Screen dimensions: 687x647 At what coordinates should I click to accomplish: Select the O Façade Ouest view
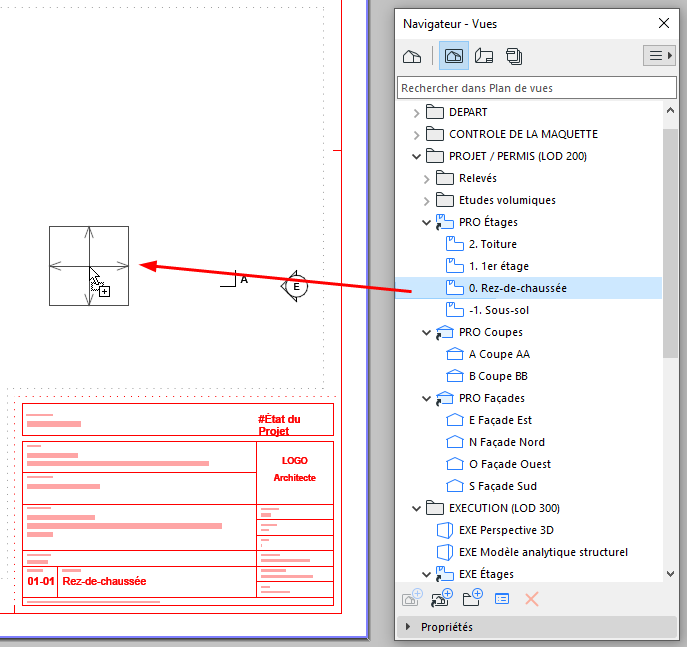click(x=510, y=464)
